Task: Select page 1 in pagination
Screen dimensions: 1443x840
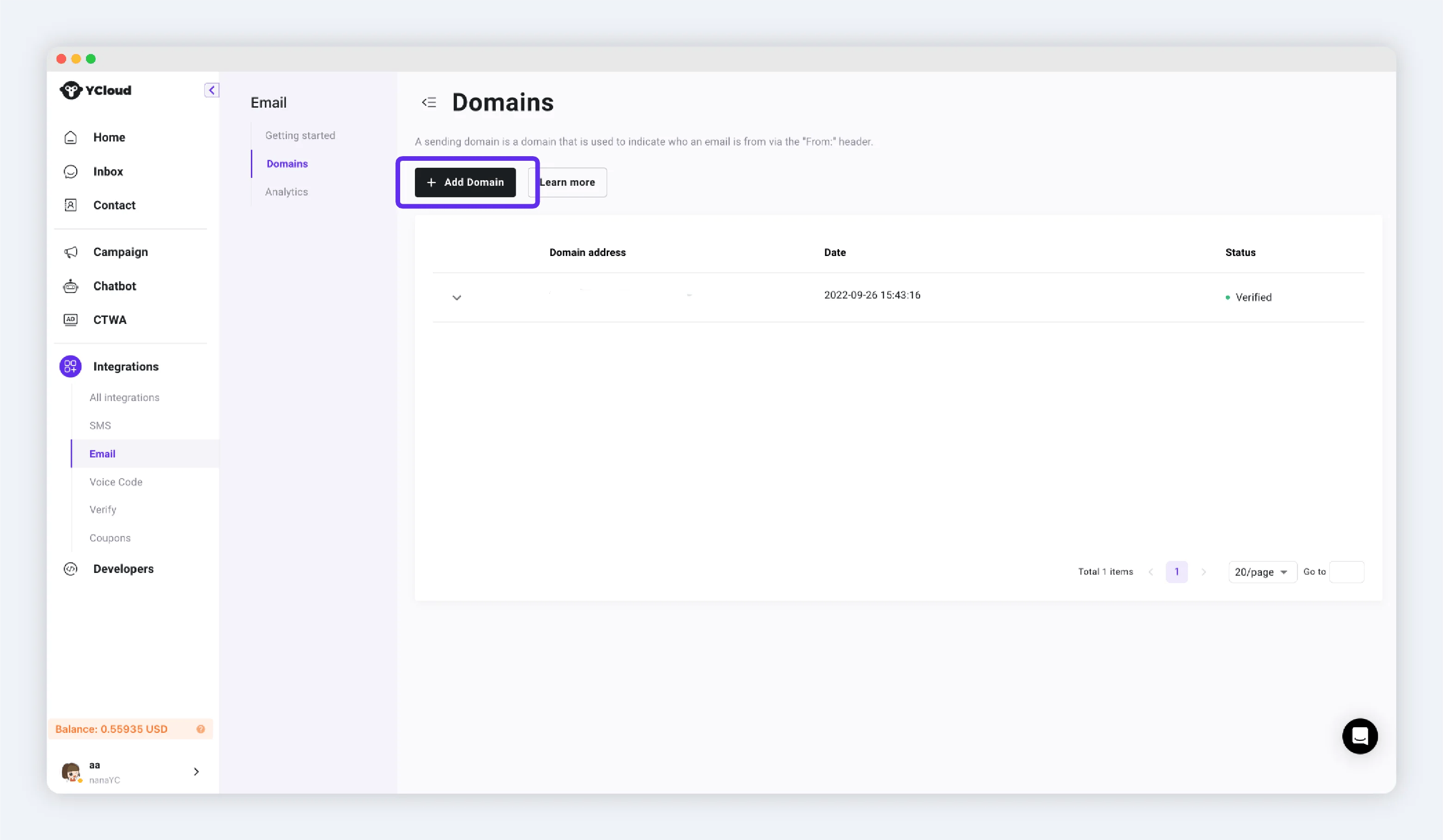Action: (1176, 572)
